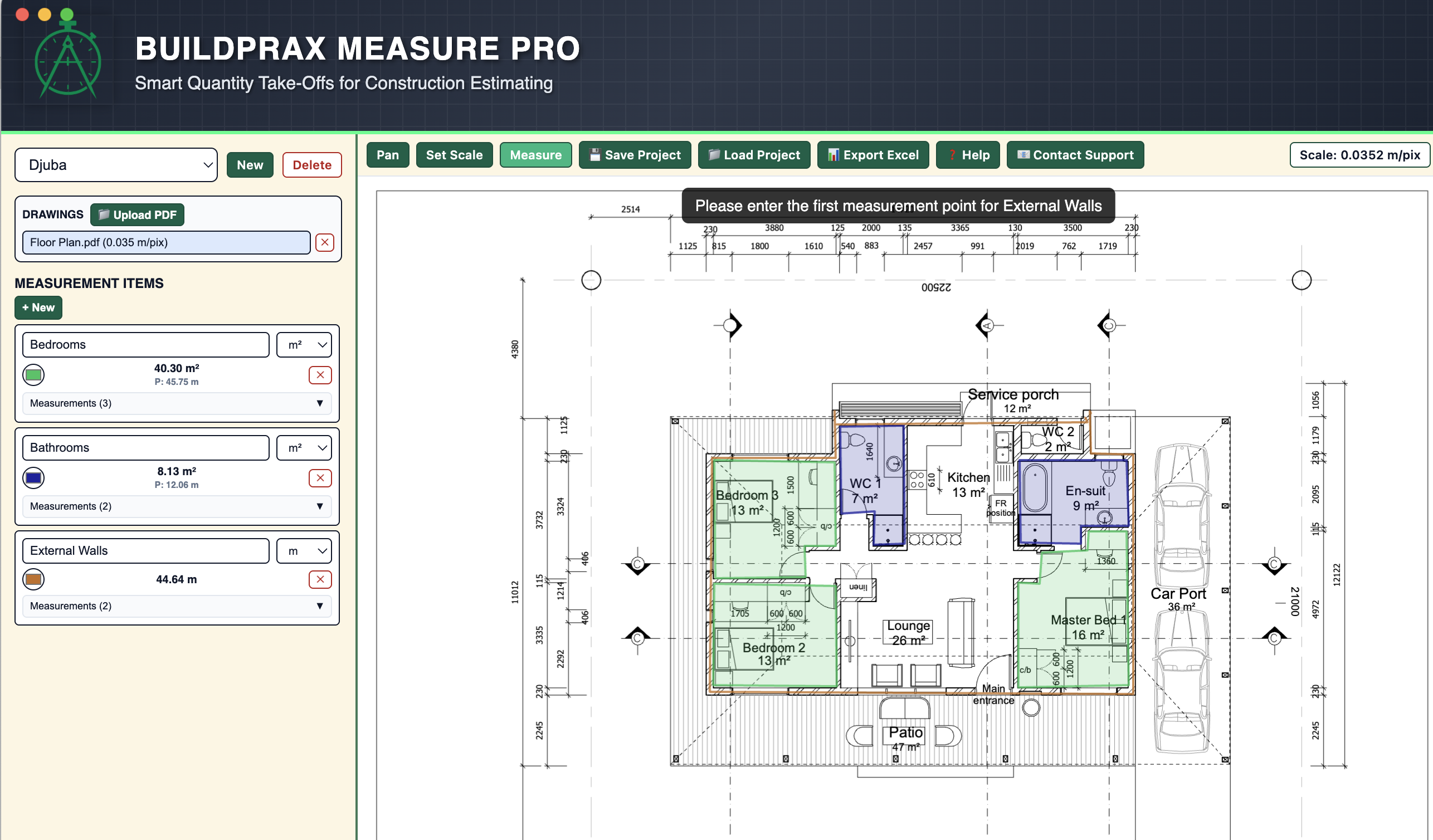This screenshot has height=840, width=1433.
Task: Delete the Bedrooms measurement entry
Action: (320, 375)
